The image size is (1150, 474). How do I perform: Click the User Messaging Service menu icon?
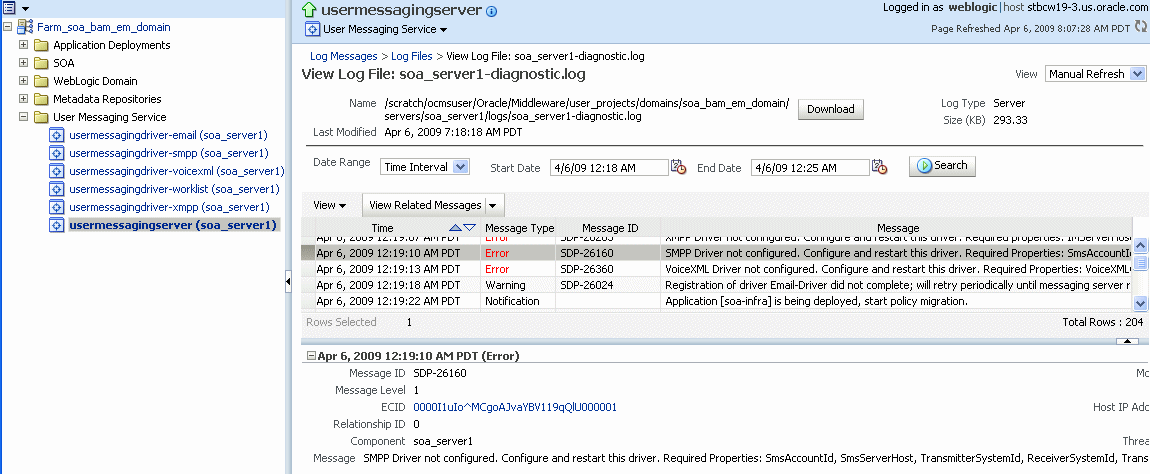(312, 30)
